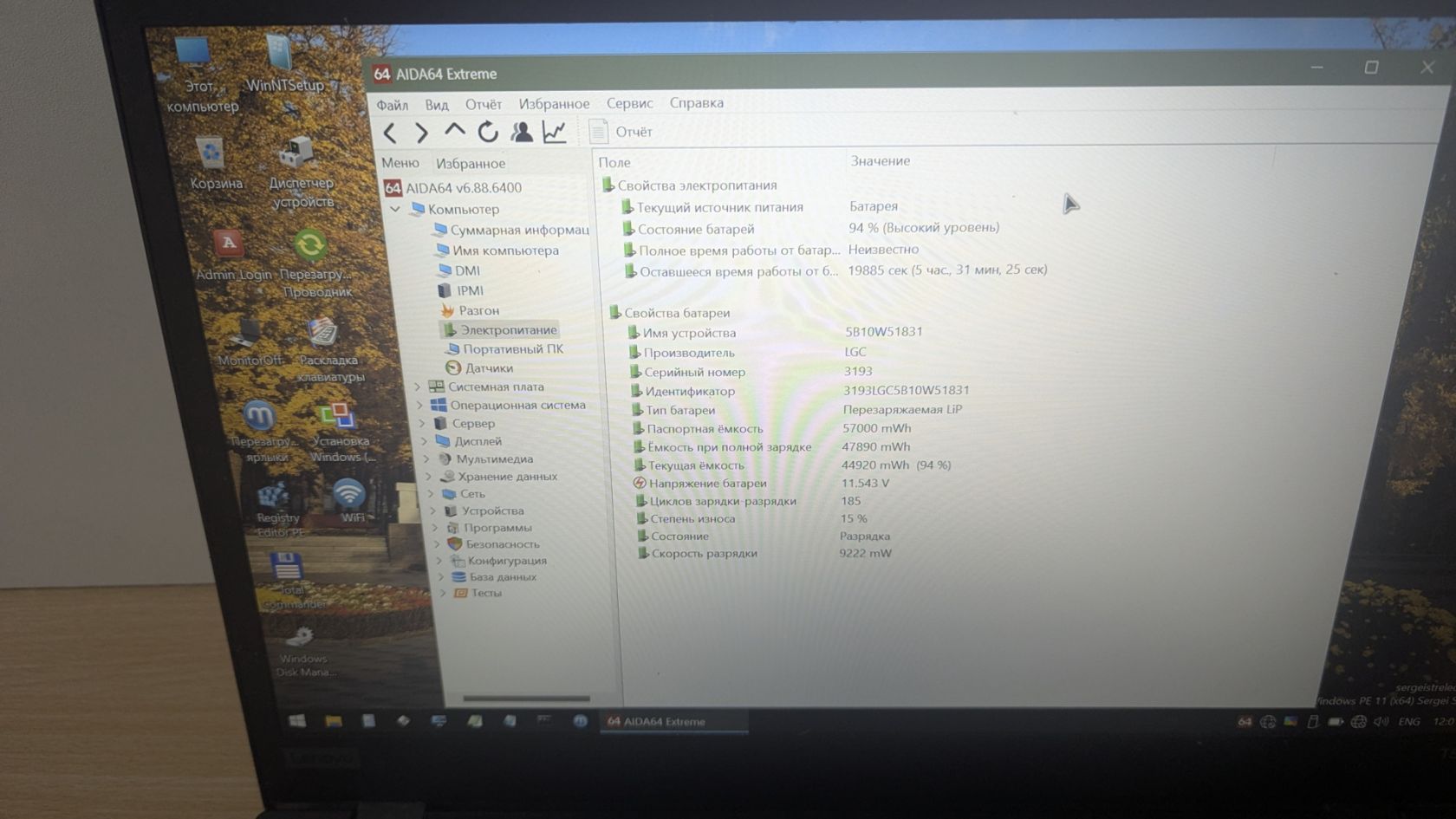Collapse the Компьютер tree node
The width and height of the screenshot is (1456, 819).
point(395,209)
